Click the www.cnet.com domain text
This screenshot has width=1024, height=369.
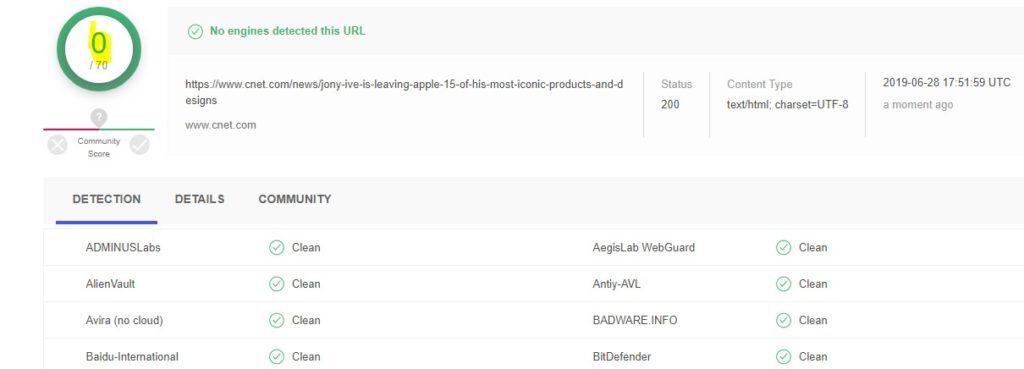[221, 125]
